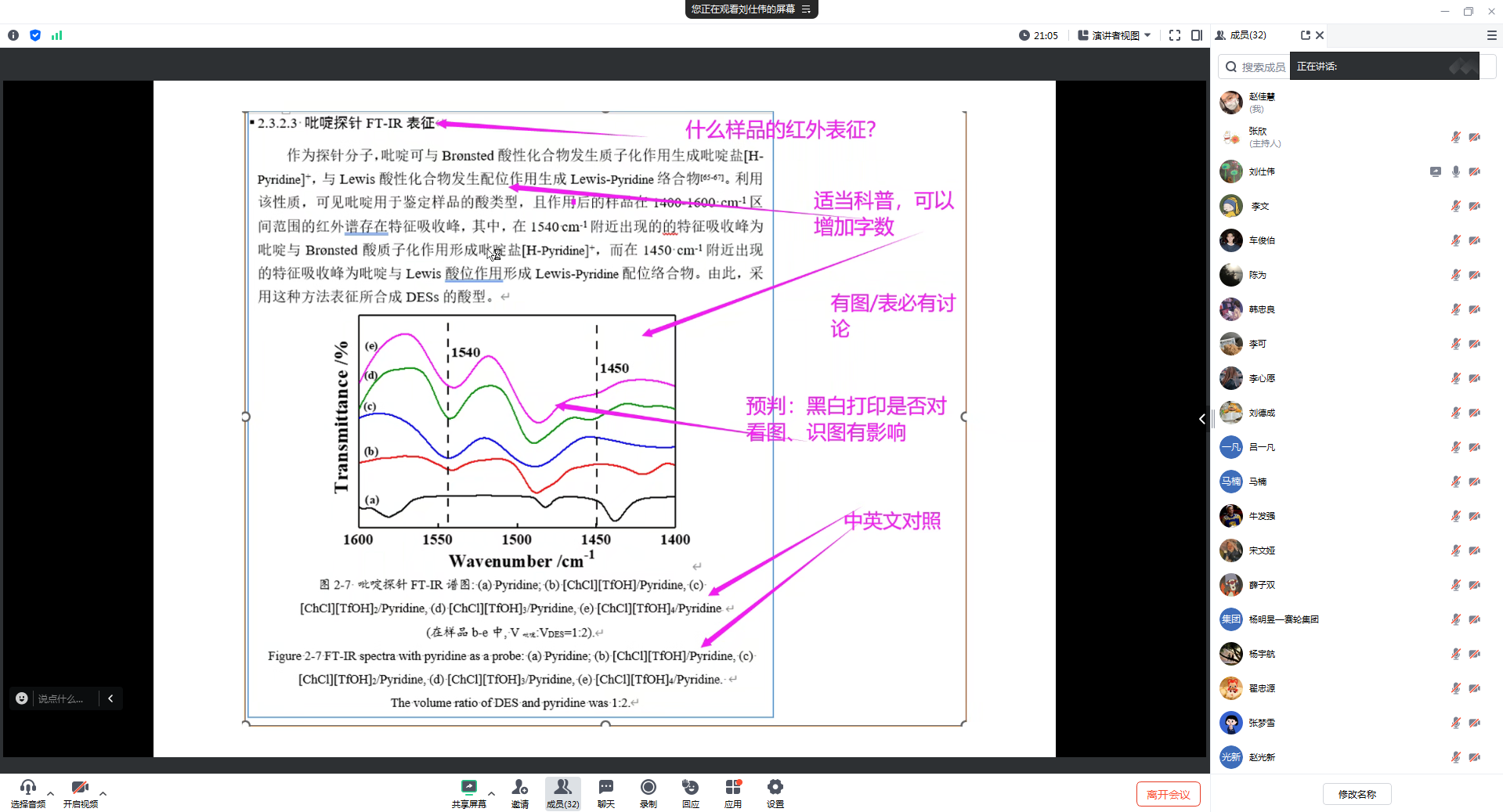Click the Invite (邀请) icon
The image size is (1503, 812).
tap(520, 792)
